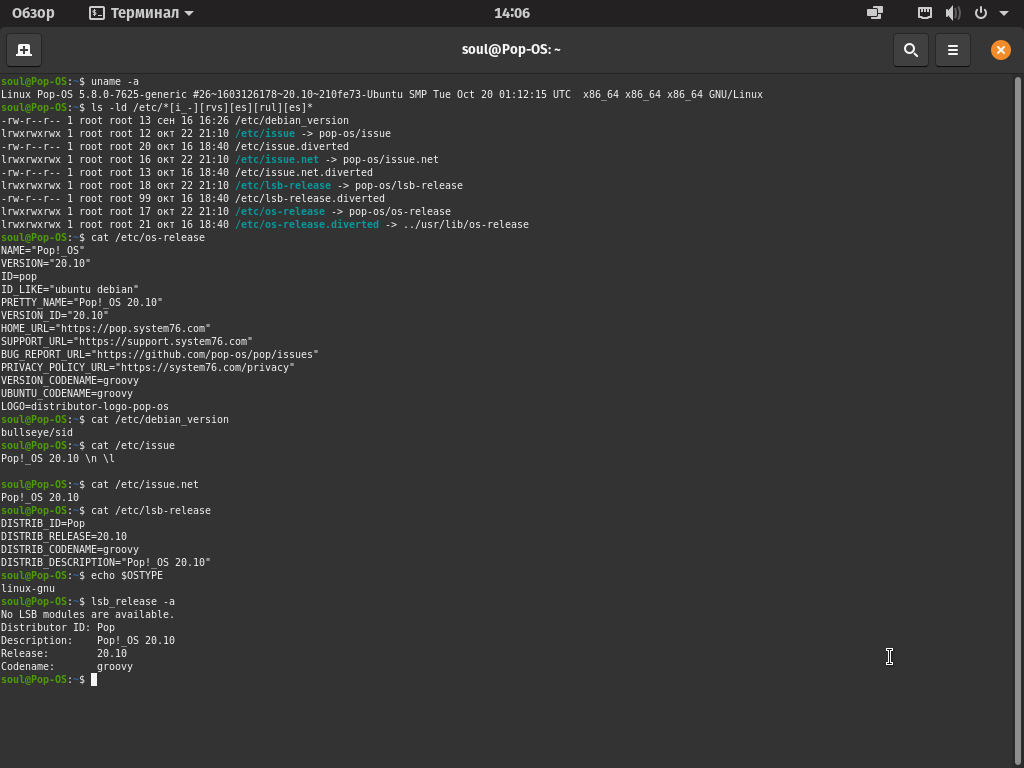The width and height of the screenshot is (1024, 768).
Task: Click the /etc/lsb-release symlink entry
Action: tap(283, 185)
